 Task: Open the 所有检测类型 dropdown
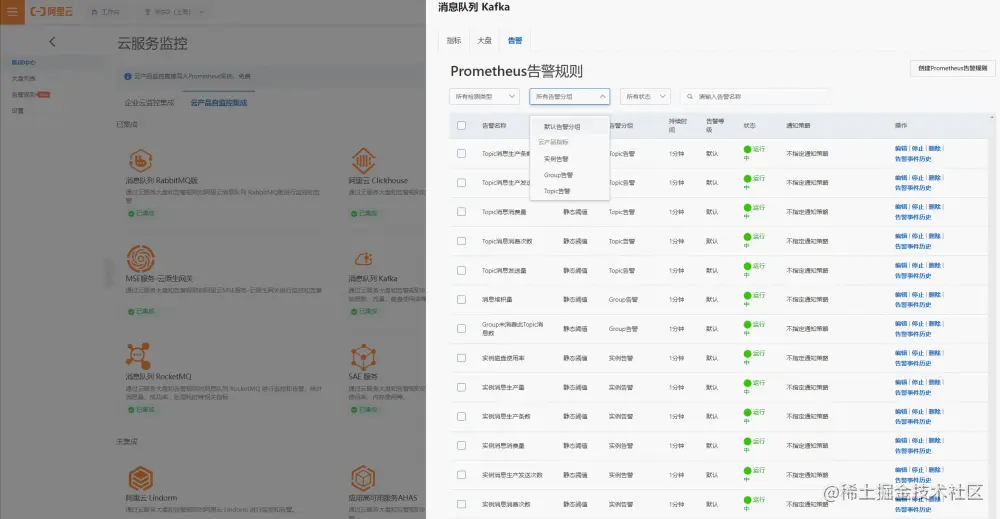point(484,96)
